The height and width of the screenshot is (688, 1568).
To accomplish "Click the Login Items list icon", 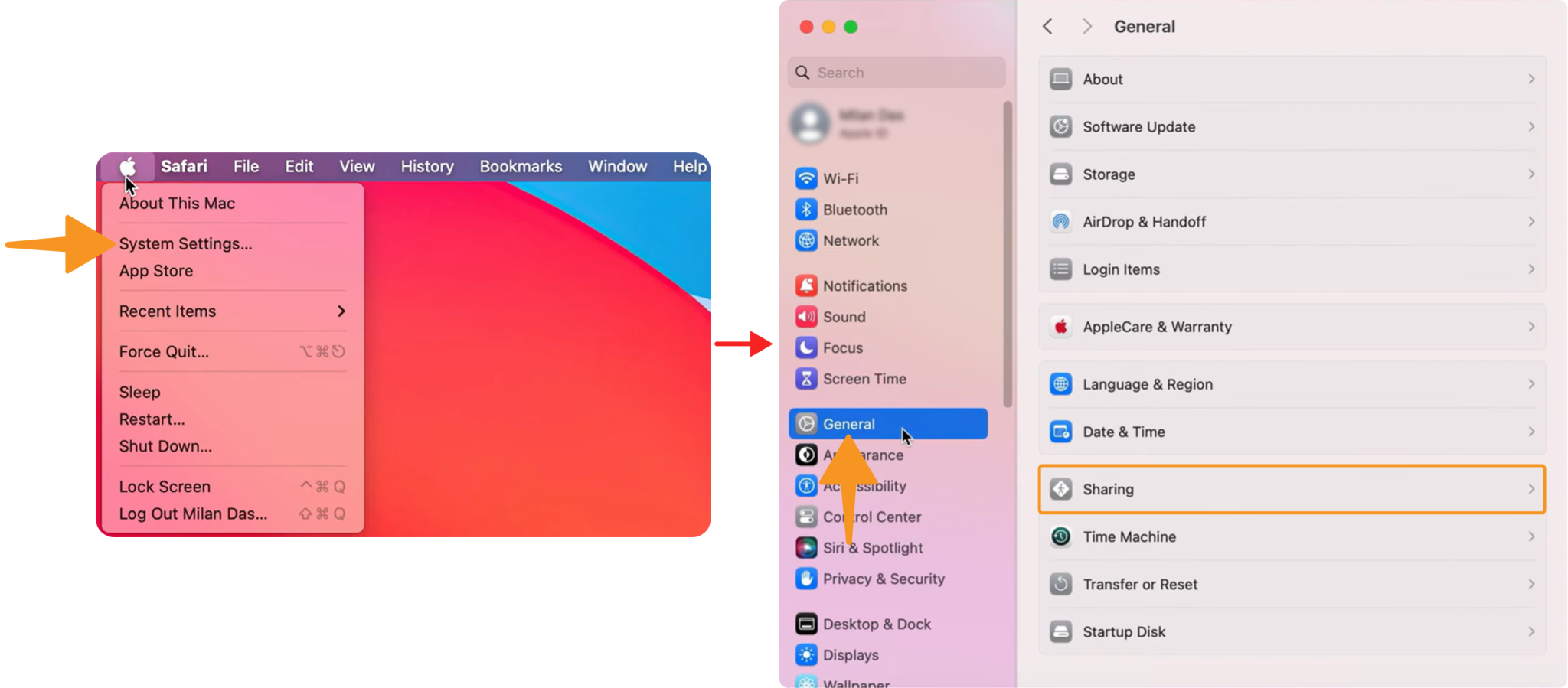I will click(x=1060, y=269).
